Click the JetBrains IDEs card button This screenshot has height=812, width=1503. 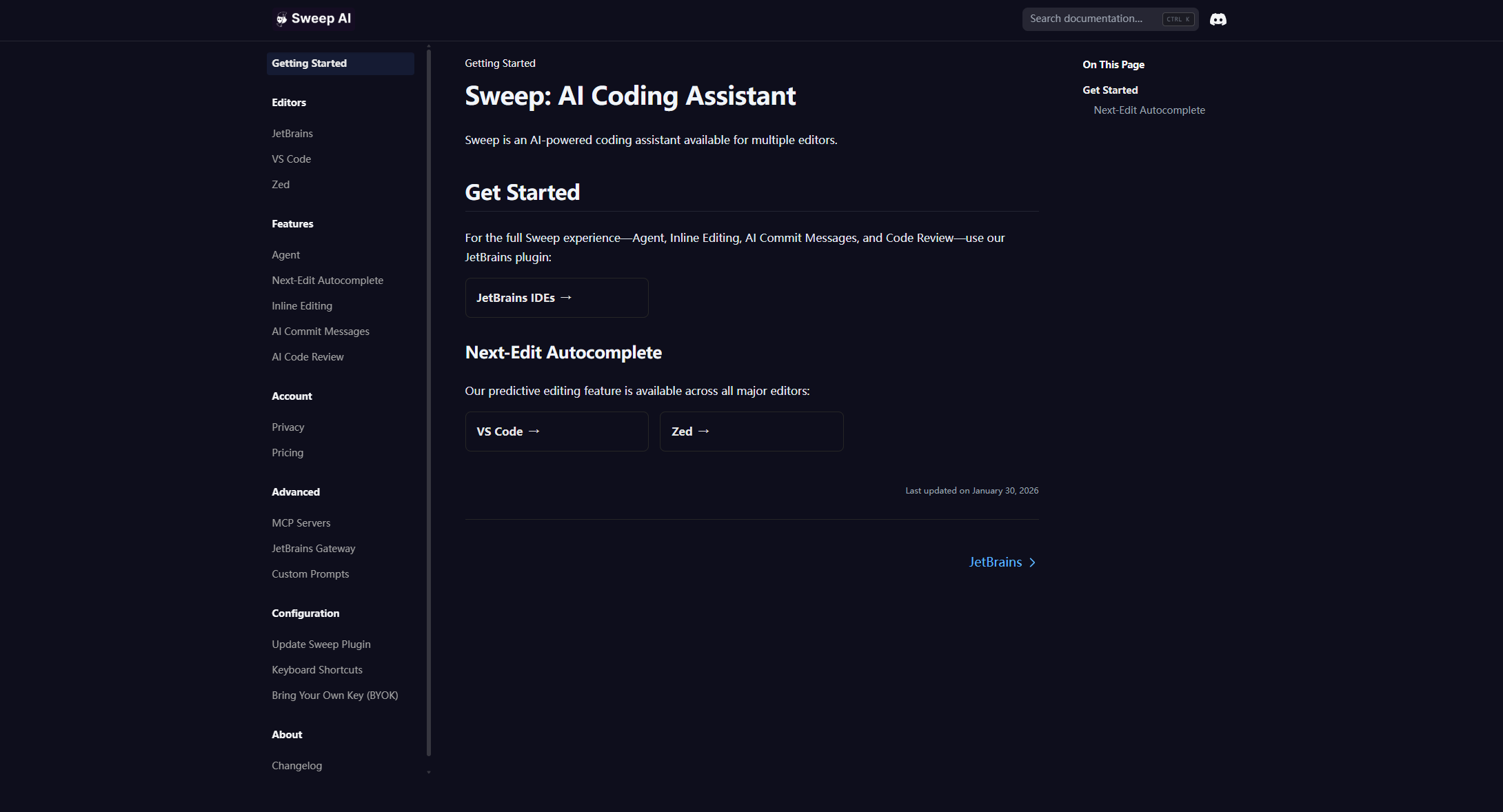pos(557,298)
